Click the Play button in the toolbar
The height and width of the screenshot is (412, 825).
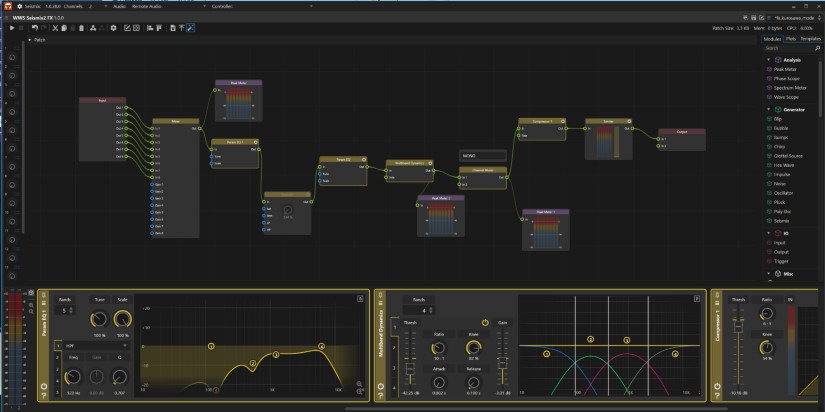coord(11,28)
